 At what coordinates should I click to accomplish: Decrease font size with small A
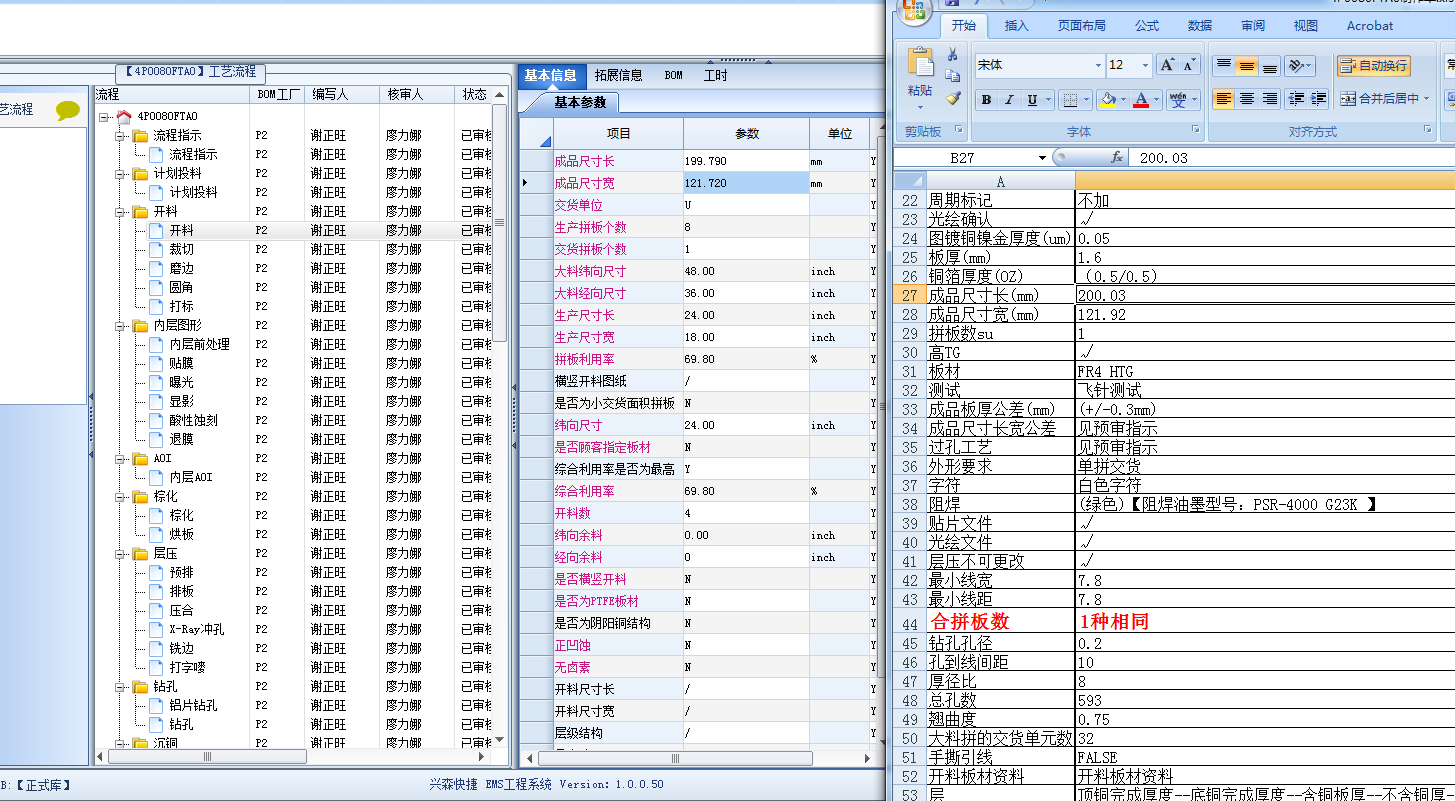1189,65
